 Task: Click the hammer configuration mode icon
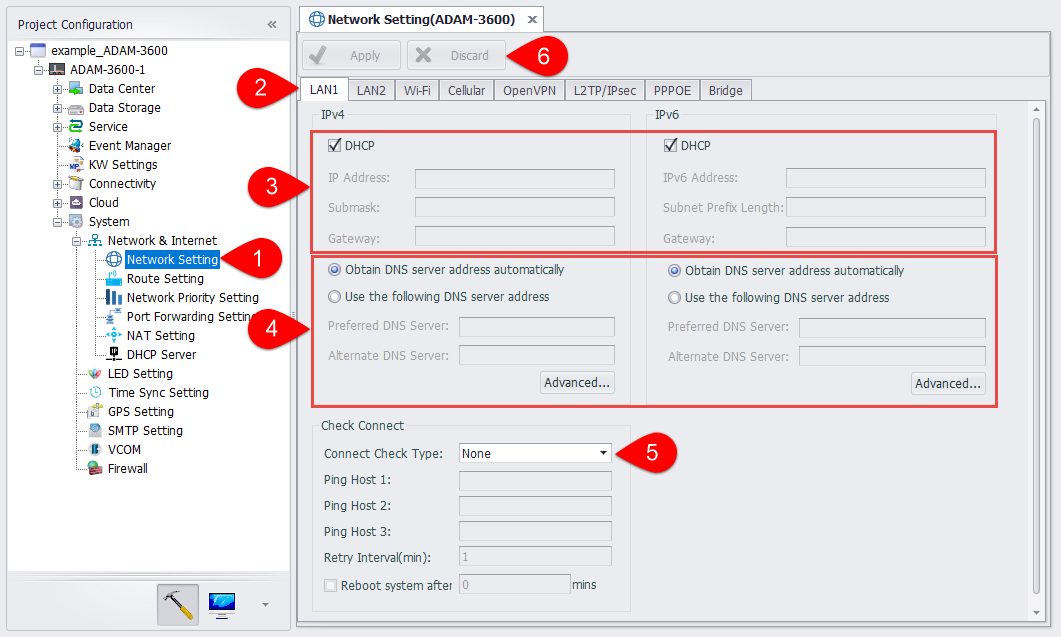[178, 604]
